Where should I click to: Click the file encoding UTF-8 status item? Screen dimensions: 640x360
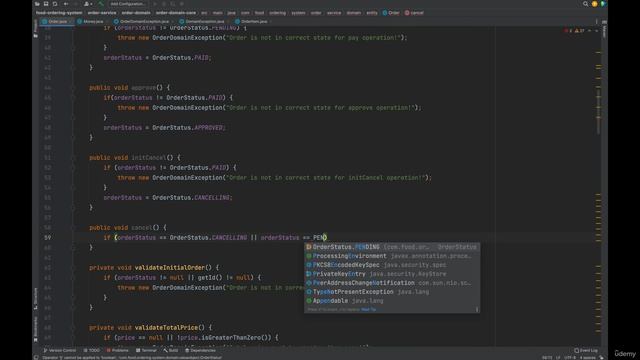coord(569,358)
